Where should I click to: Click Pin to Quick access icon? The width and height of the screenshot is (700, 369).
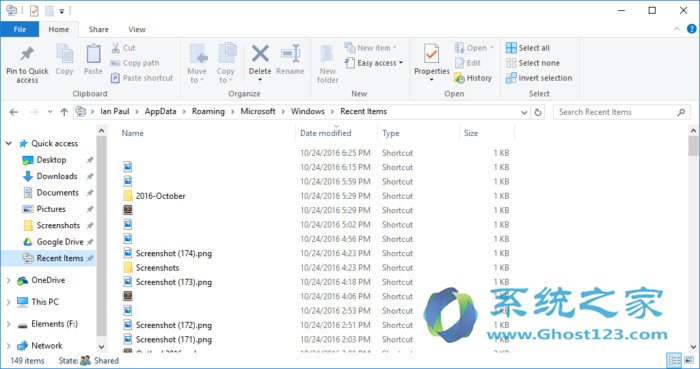tap(27, 54)
